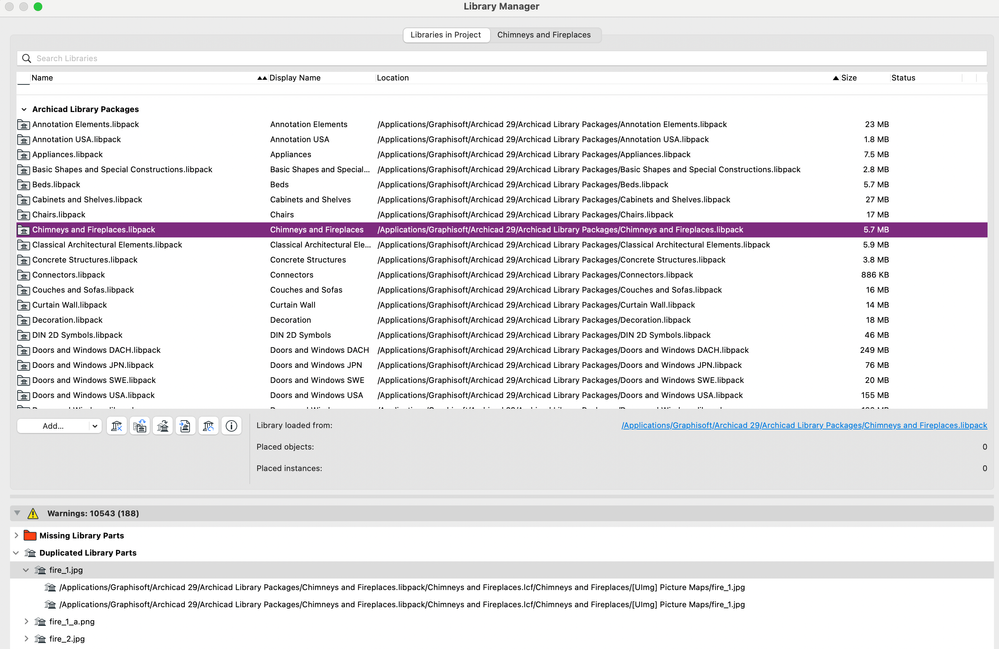
Task: Sort by the Size column header
Action: (849, 78)
